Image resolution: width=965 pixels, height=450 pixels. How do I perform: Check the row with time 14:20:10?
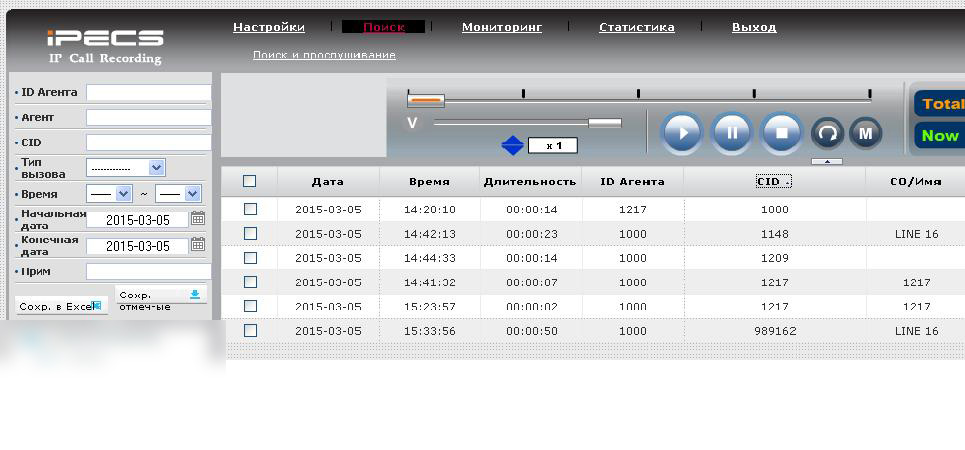pos(250,210)
